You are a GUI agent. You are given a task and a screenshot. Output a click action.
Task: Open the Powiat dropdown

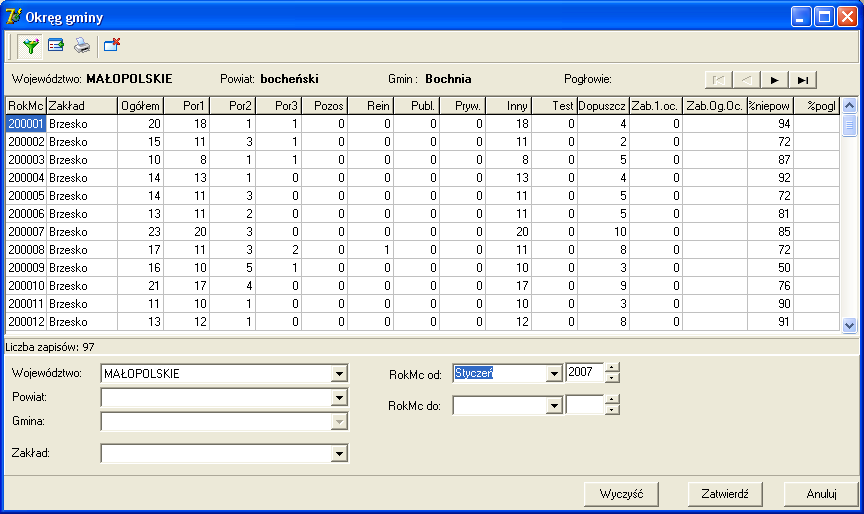tap(339, 397)
